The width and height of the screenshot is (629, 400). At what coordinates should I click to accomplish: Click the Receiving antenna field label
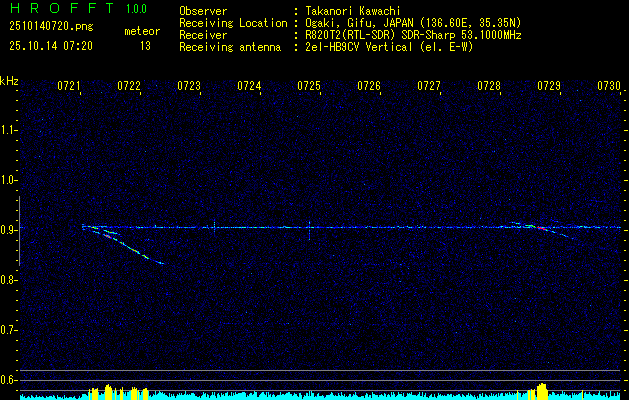(x=230, y=47)
